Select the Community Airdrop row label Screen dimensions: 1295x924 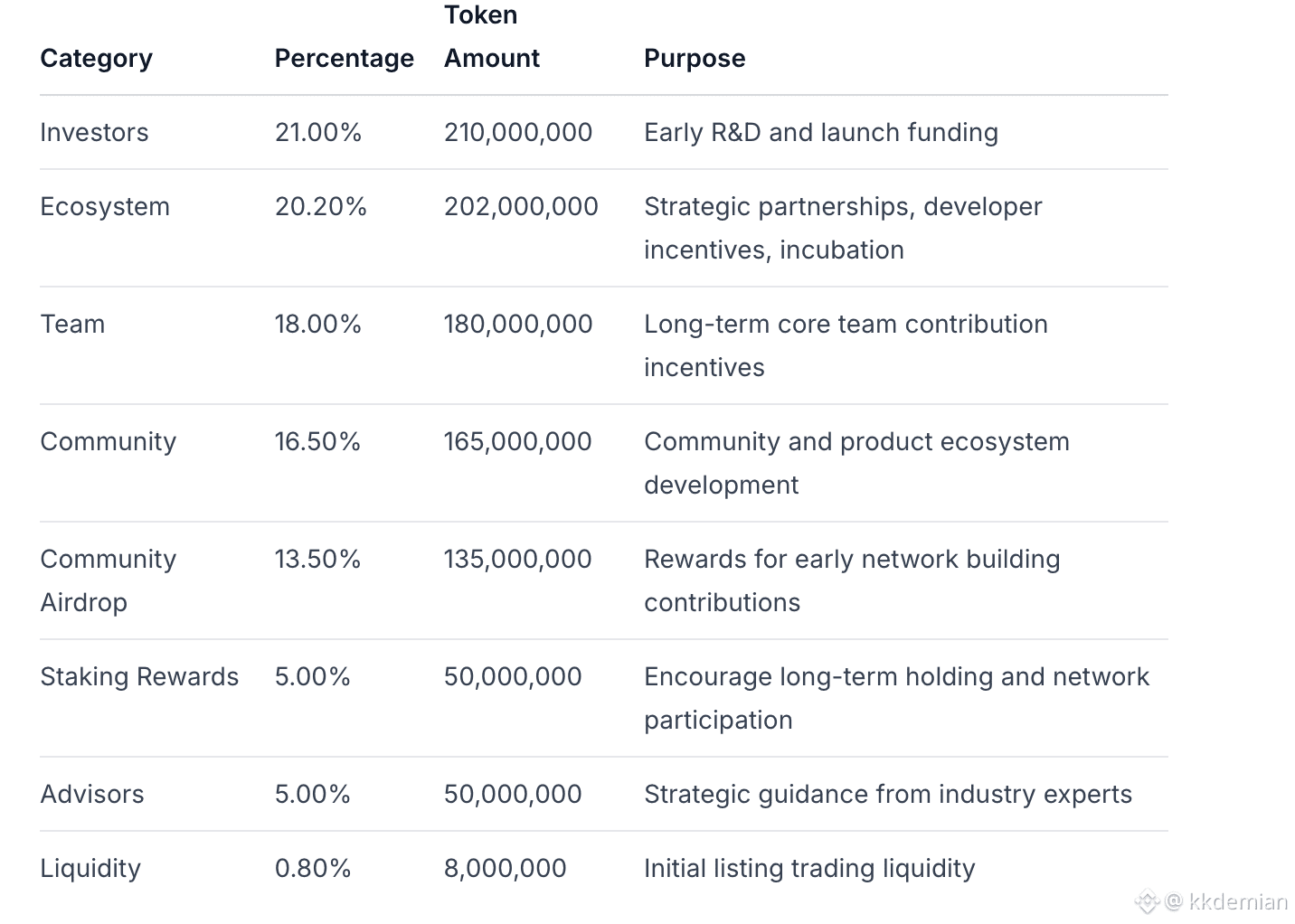coord(108,580)
